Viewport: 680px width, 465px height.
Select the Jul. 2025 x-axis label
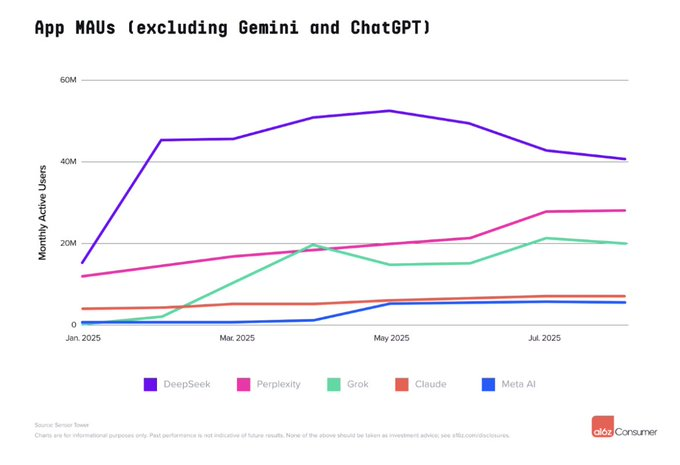coord(544,339)
